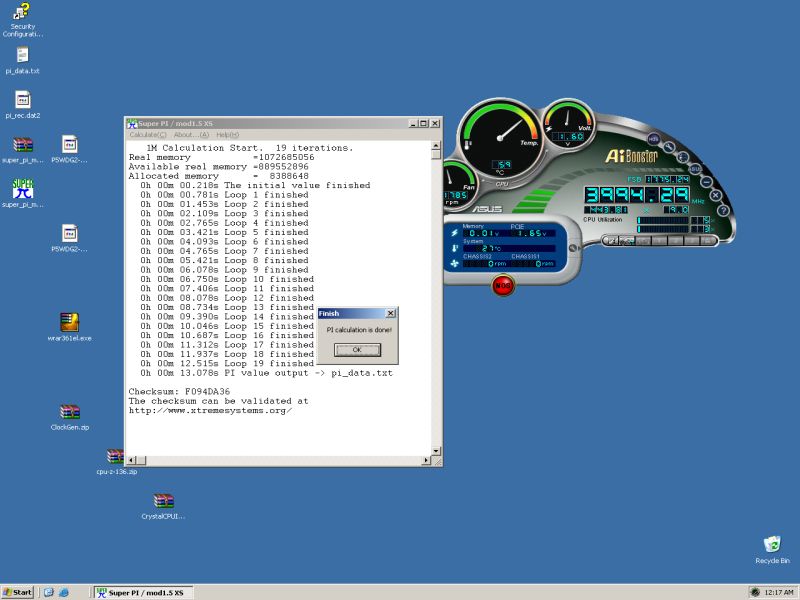
Task: Click the 'Checksum: F094DA36' line
Action: (x=179, y=392)
